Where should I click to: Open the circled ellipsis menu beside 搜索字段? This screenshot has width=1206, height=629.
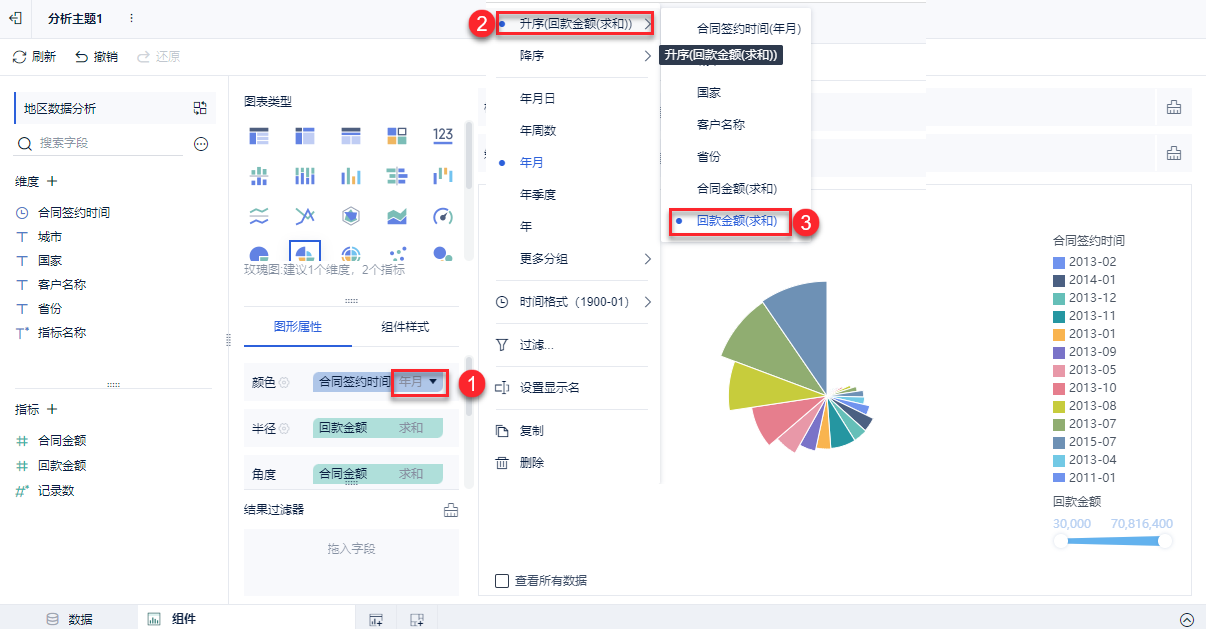tap(201, 144)
